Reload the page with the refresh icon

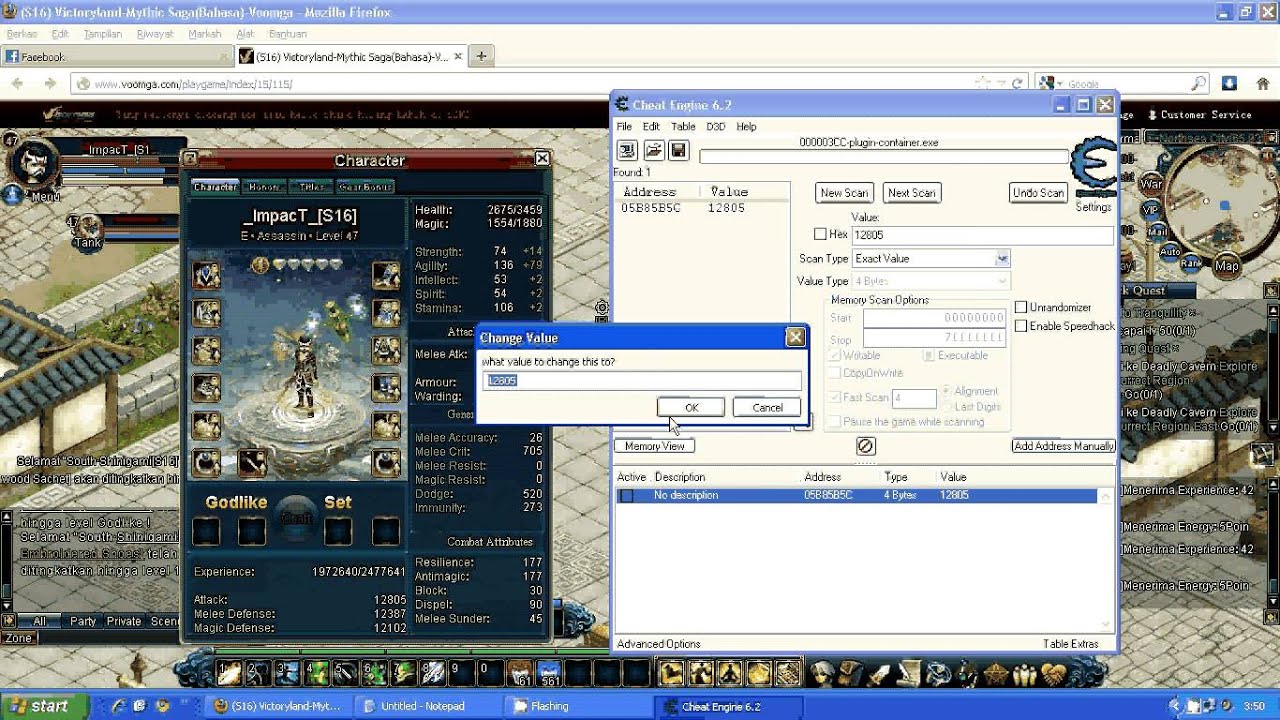click(x=1017, y=84)
